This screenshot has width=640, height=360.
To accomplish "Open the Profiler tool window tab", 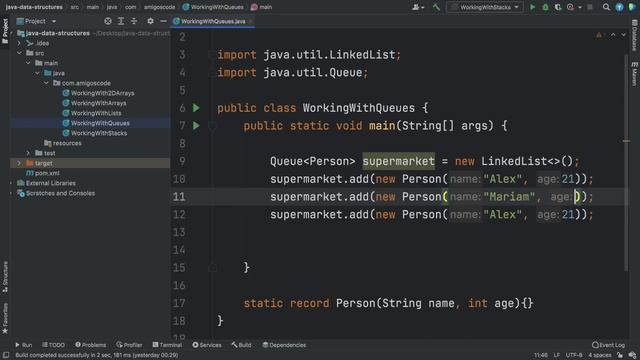I will click(129, 345).
